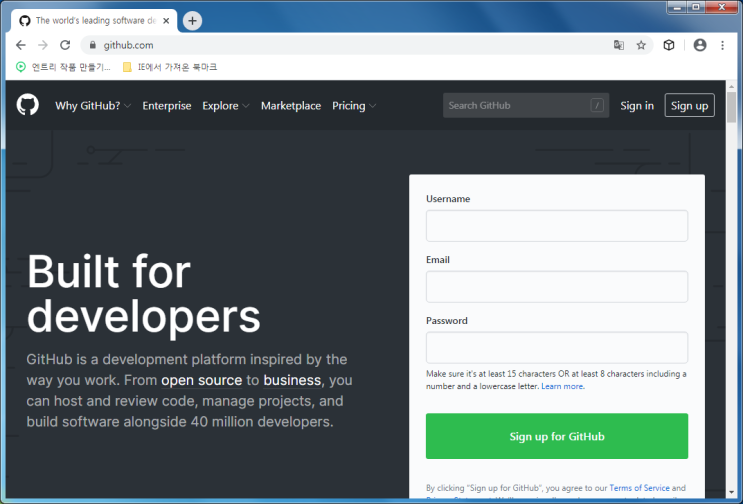The image size is (743, 504).
Task: Close the GitHub tab
Action: [166, 21]
